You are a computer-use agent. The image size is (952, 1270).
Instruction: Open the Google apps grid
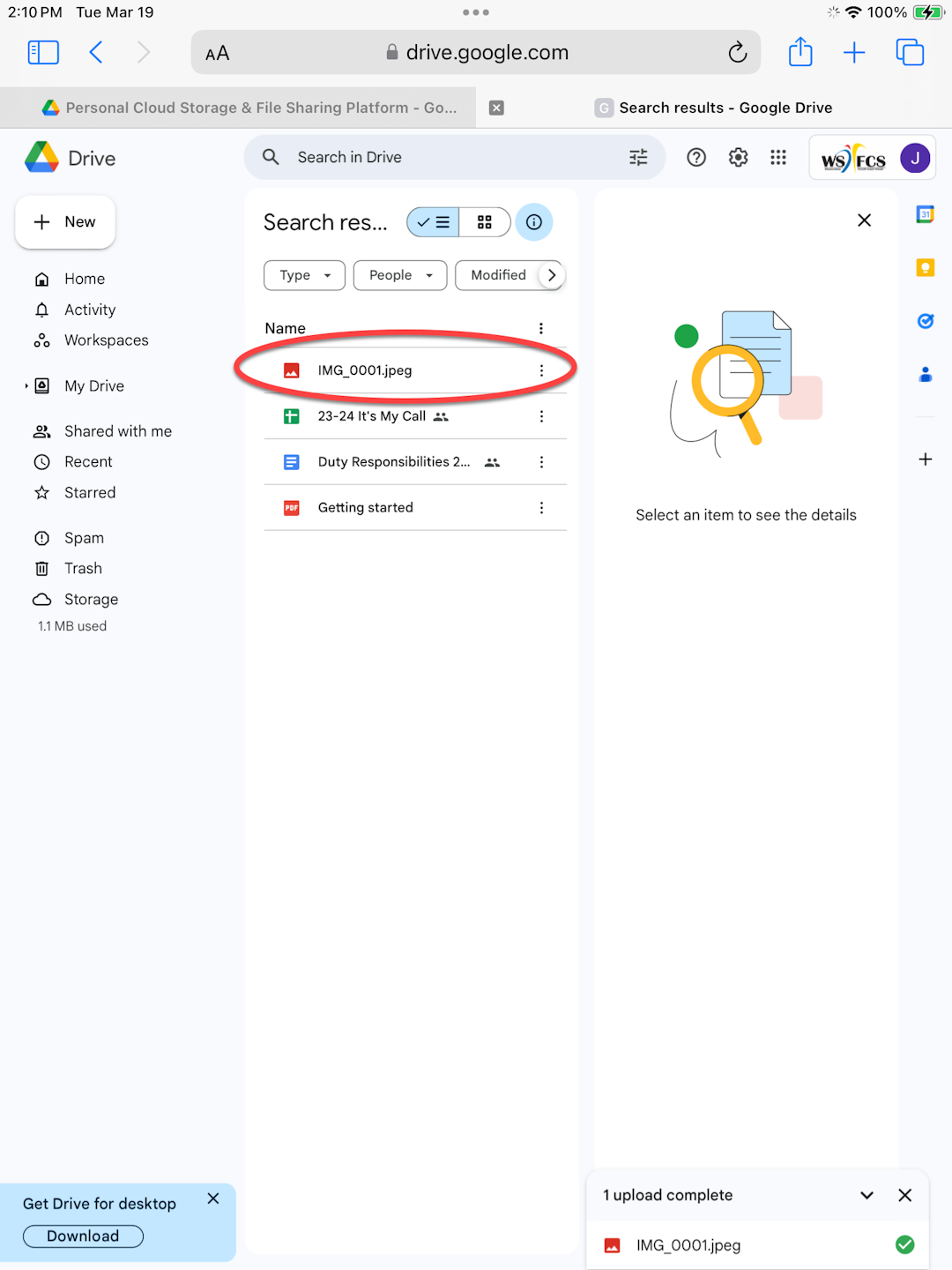778,157
